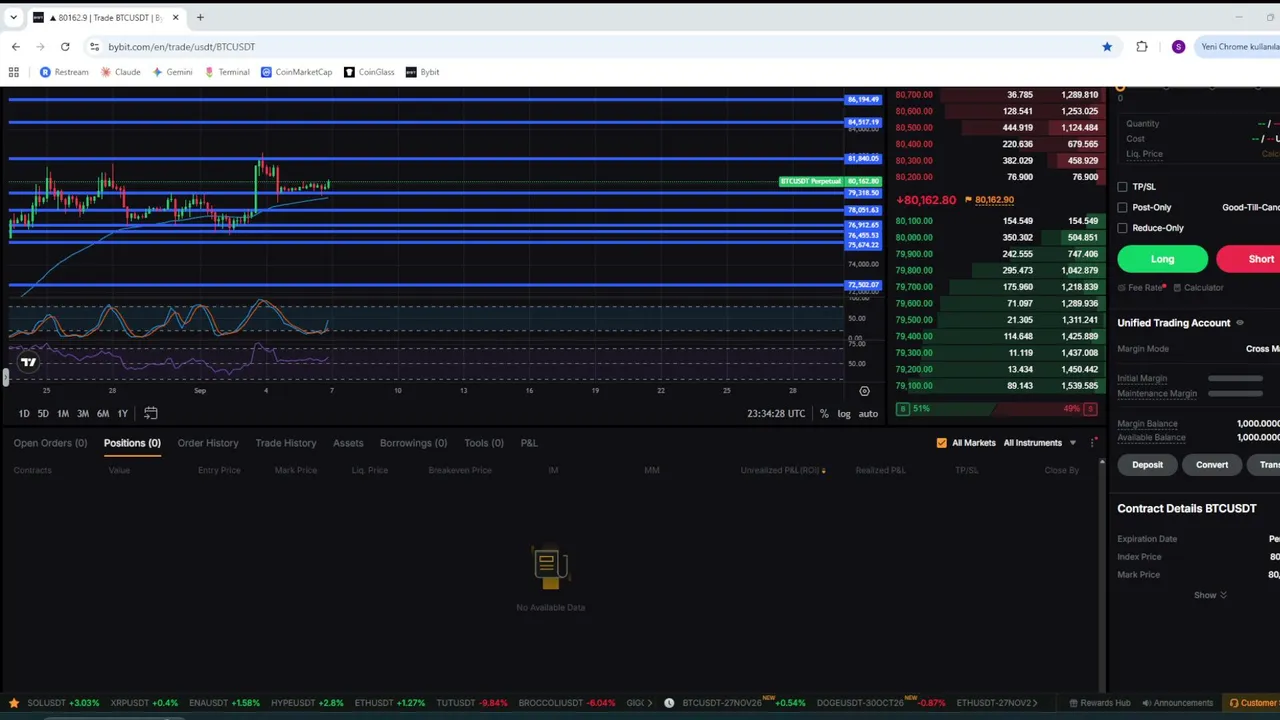
Task: Open the Calculator tool
Action: tap(1198, 288)
